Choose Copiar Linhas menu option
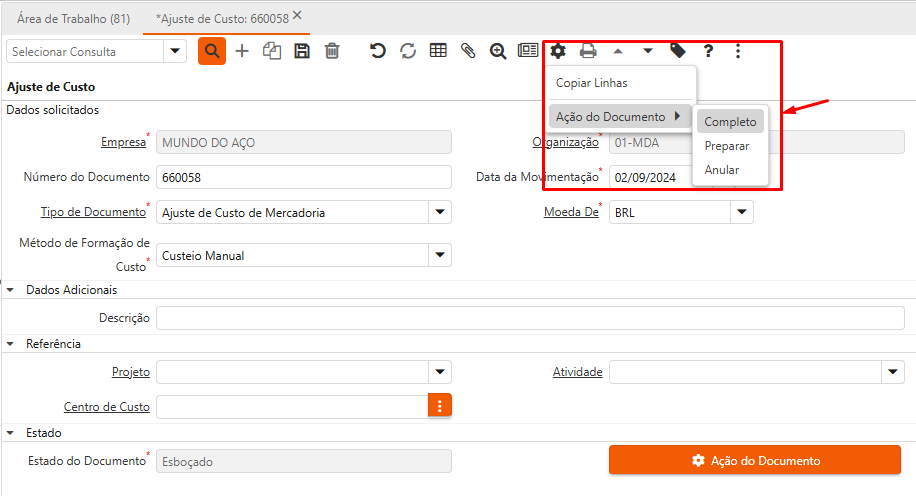This screenshot has height=496, width=916. tap(592, 83)
